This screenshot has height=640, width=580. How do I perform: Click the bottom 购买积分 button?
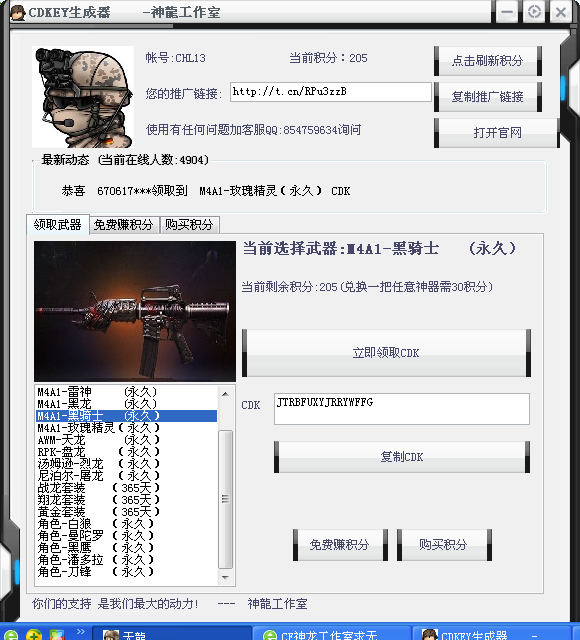[444, 545]
